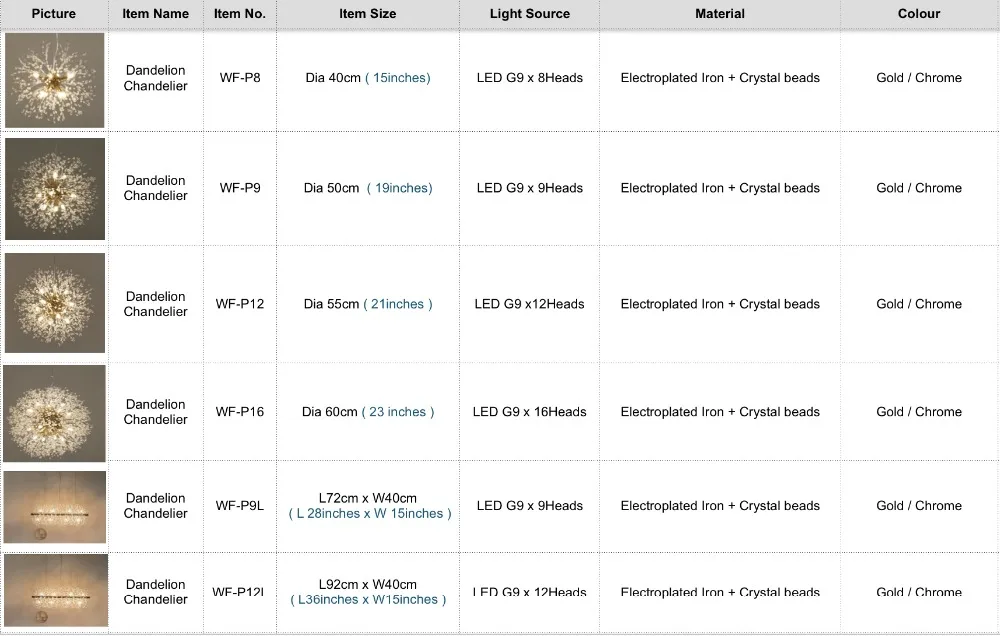
Task: Click the Picture column header
Action: click(54, 14)
